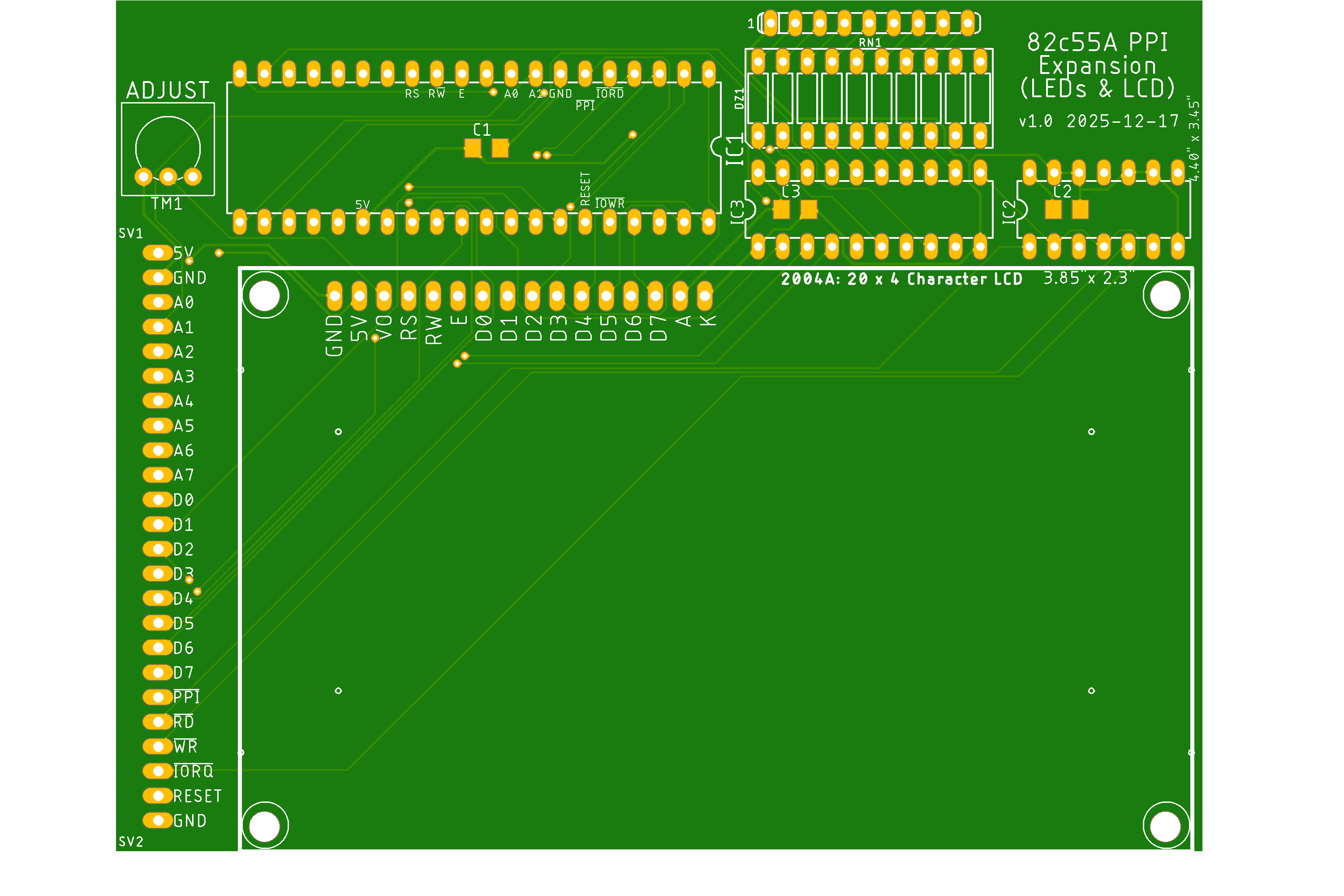Click the middle pad of trimmer TM1
The image size is (1344, 896).
[x=168, y=177]
